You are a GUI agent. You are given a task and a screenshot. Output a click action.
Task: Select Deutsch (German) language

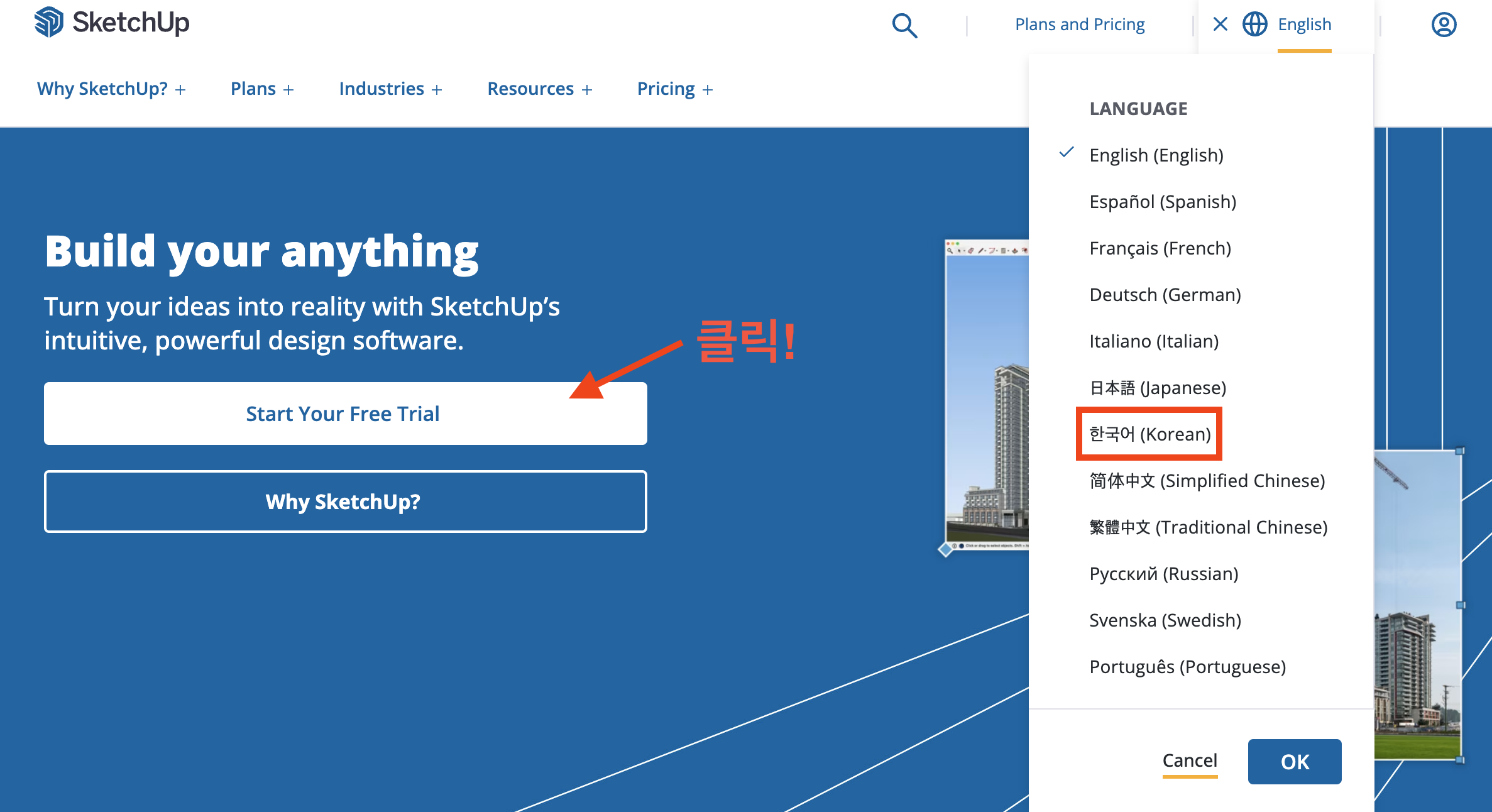point(1165,294)
